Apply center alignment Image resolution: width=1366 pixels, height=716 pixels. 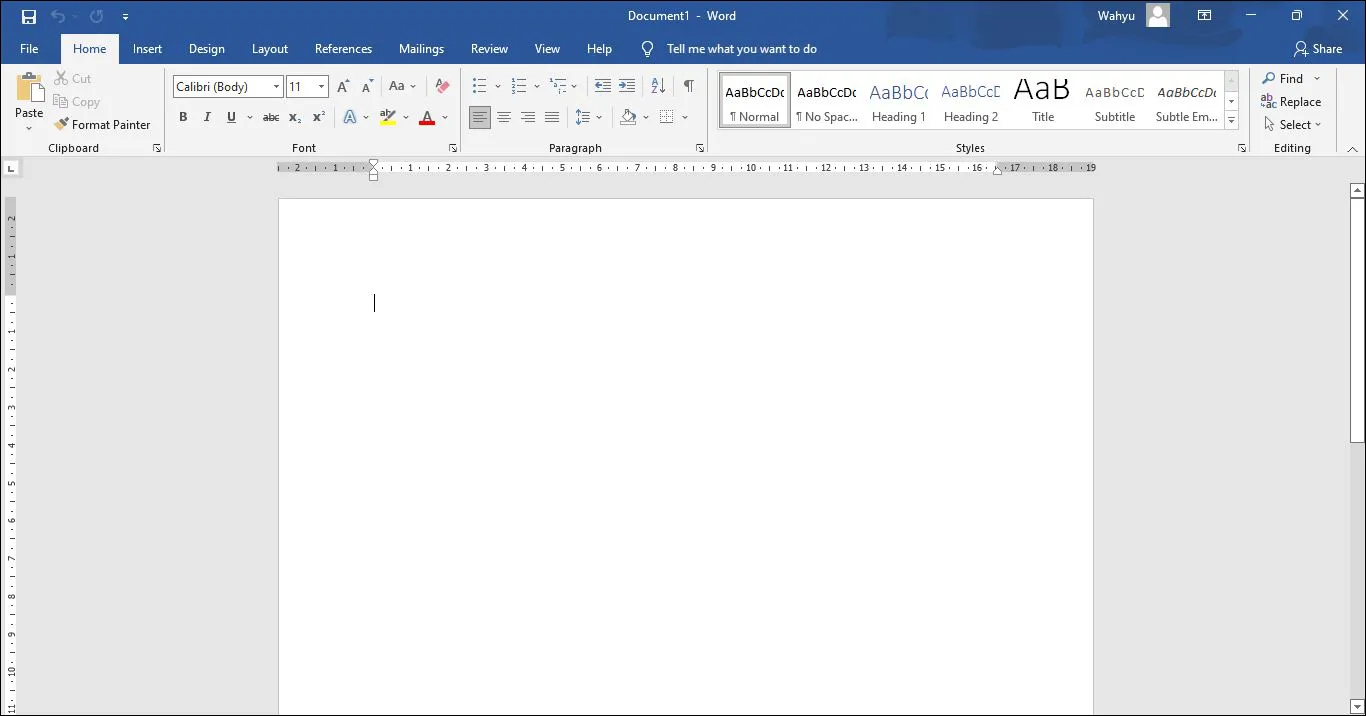(504, 117)
